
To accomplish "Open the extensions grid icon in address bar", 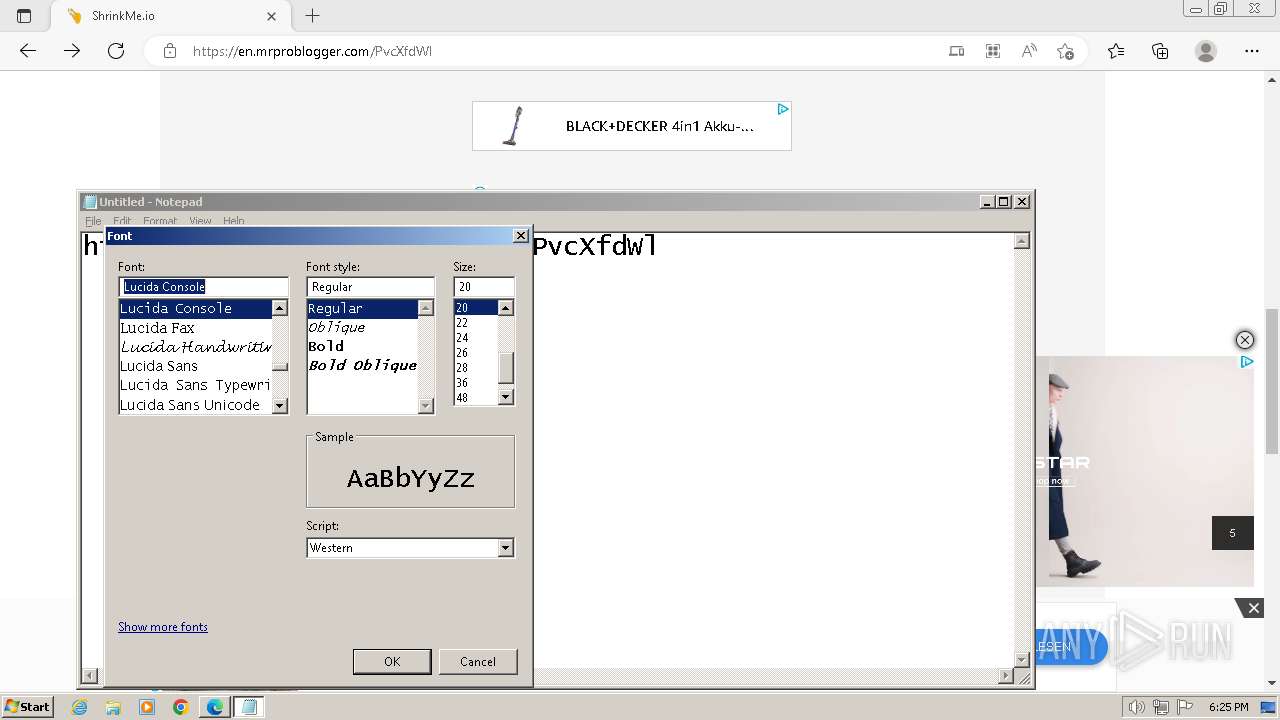I will point(993,51).
